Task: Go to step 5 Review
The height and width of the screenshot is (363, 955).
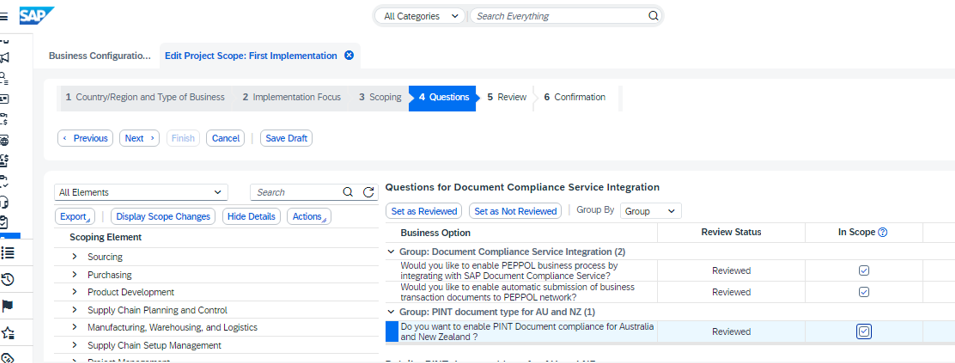Action: 507,97
